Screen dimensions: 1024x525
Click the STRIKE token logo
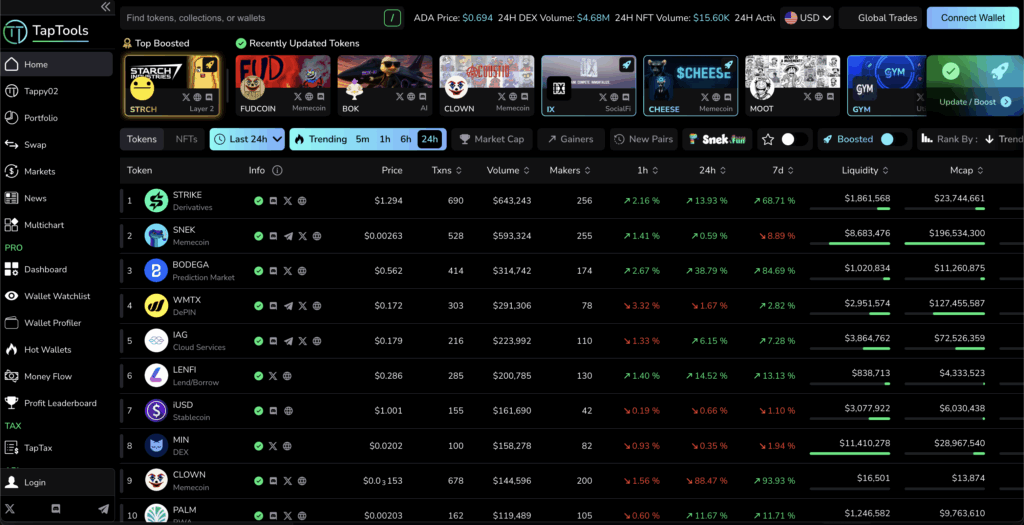pos(156,201)
